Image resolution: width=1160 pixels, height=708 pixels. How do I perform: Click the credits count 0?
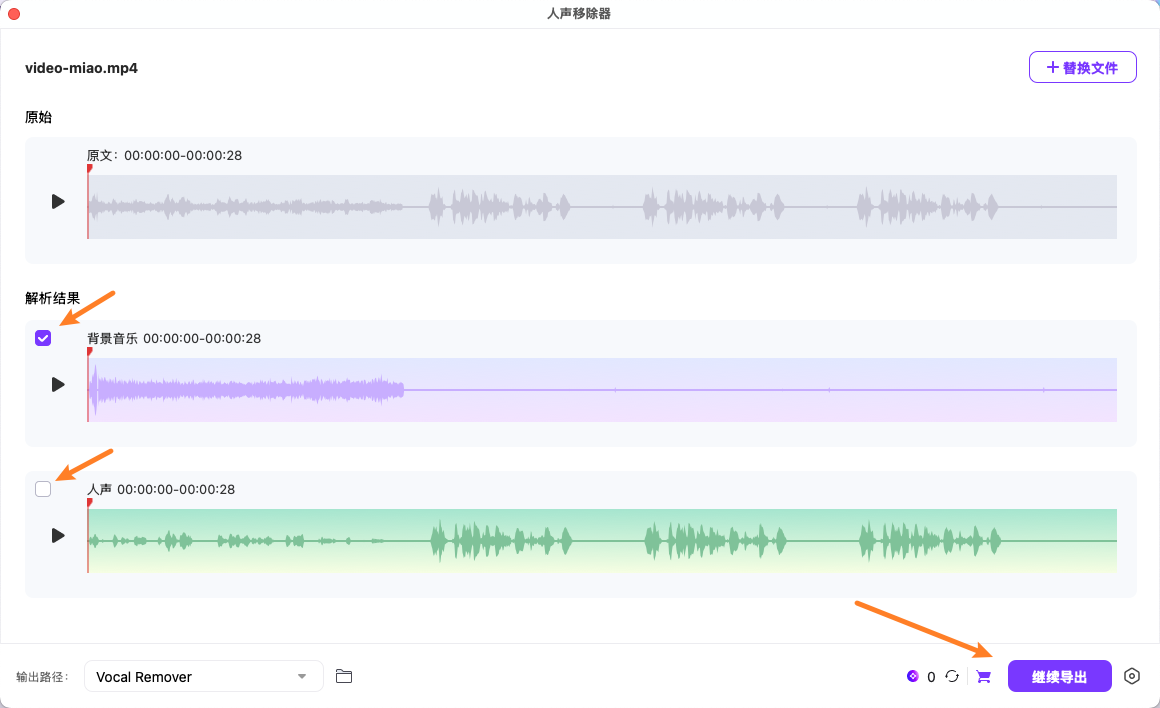click(931, 677)
